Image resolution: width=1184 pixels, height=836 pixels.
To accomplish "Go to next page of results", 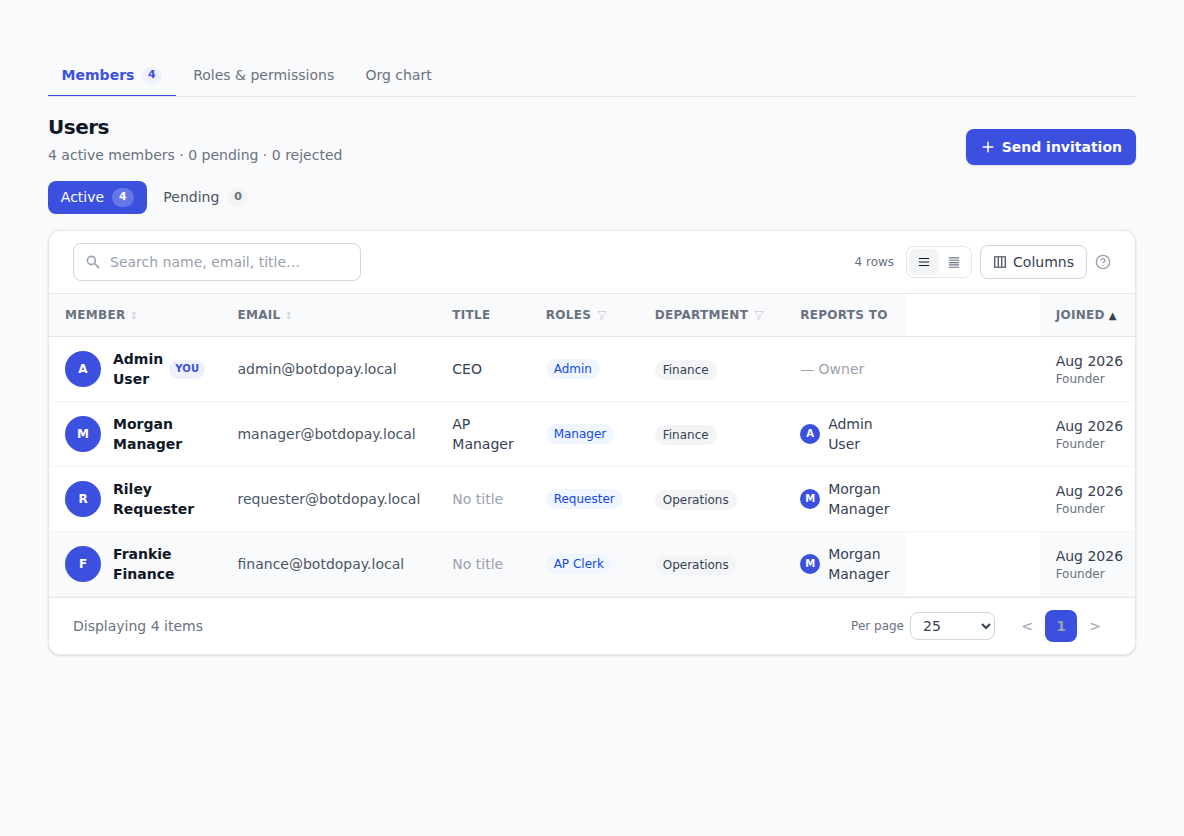I will (x=1095, y=626).
